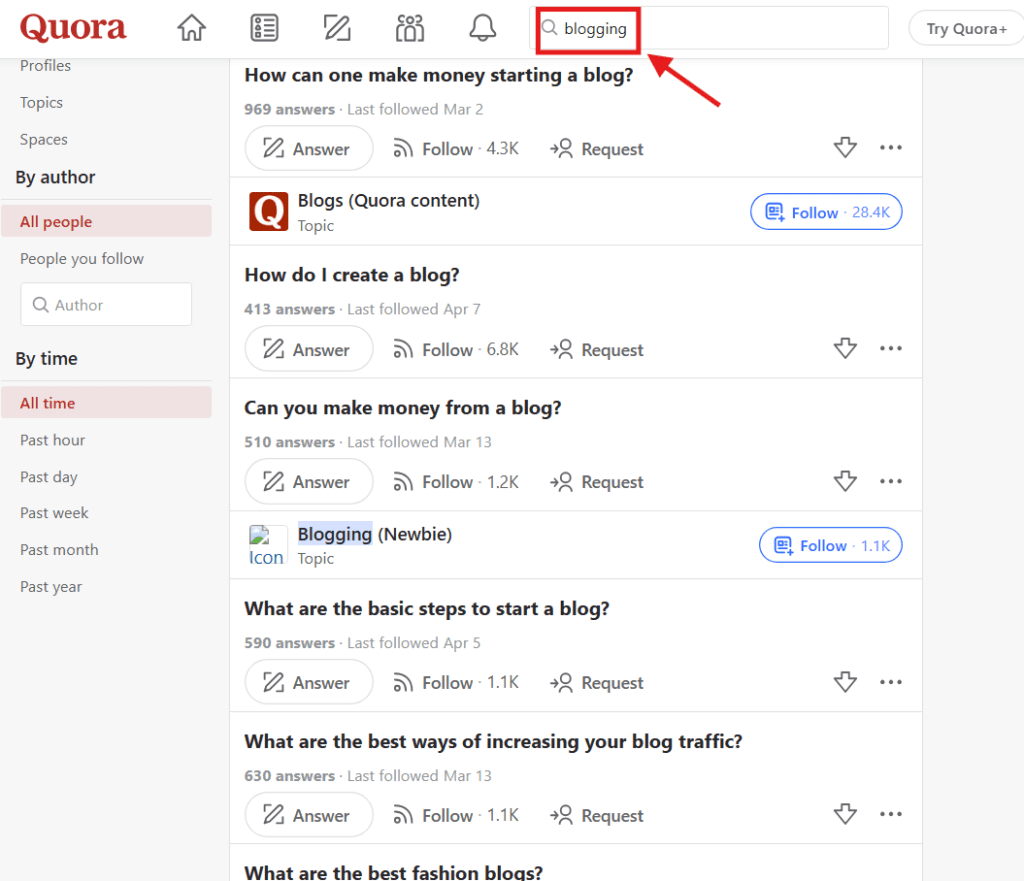Follow 'best ways of increasing your blog traffic'

click(456, 816)
